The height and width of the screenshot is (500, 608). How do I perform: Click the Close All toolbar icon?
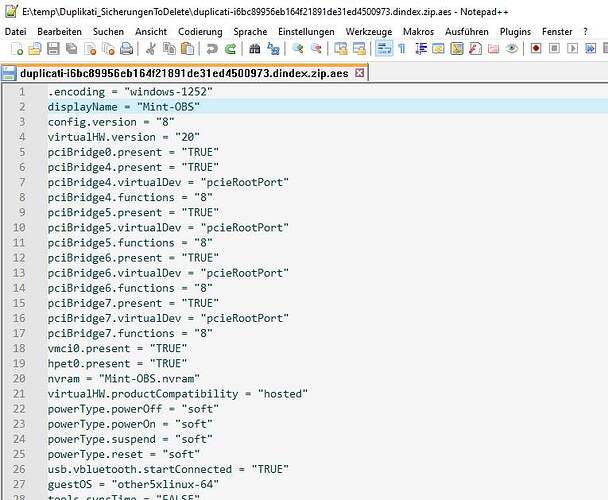tap(108, 49)
